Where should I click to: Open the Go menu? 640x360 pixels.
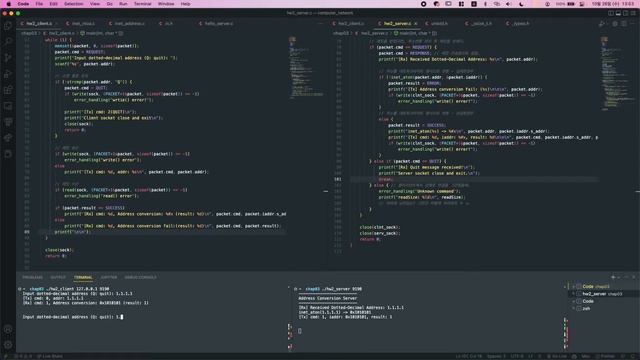point(109,4)
